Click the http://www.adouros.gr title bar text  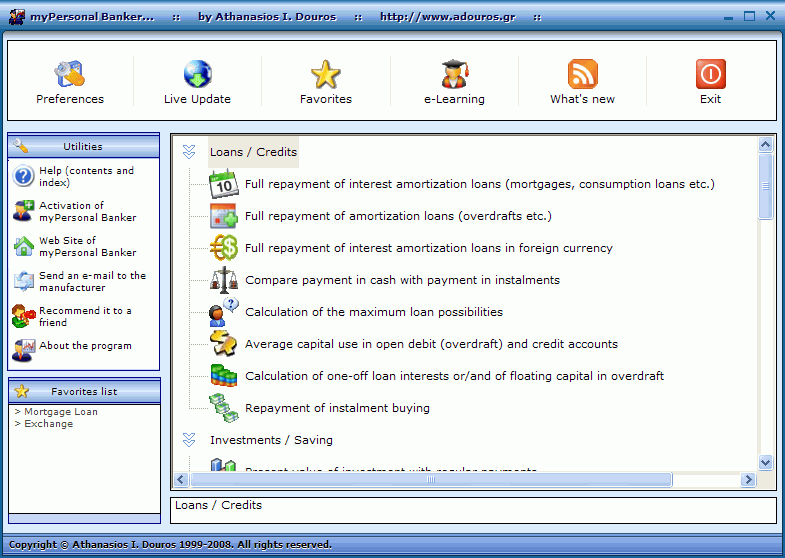(x=448, y=17)
